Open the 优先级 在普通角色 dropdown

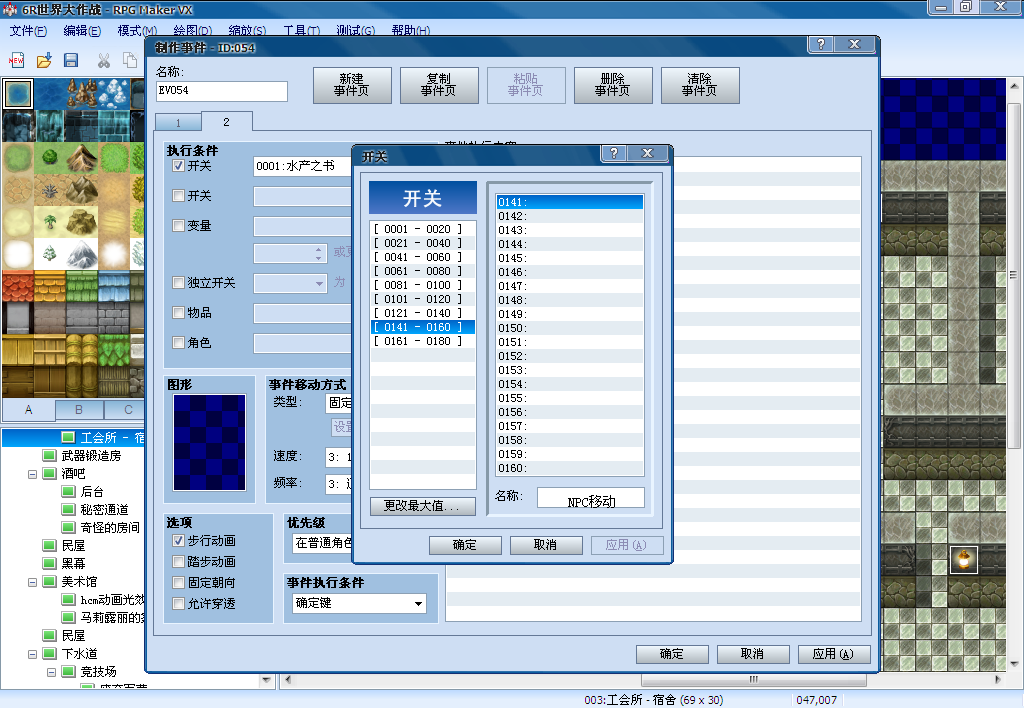coord(323,543)
